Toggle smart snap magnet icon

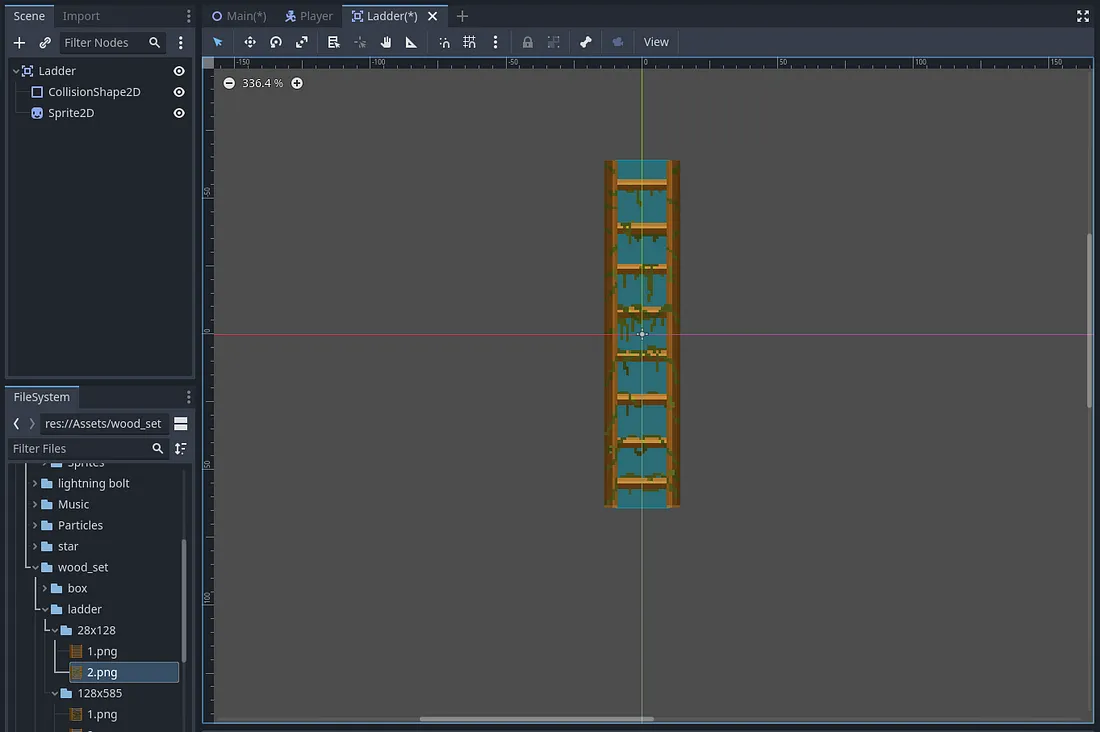444,42
